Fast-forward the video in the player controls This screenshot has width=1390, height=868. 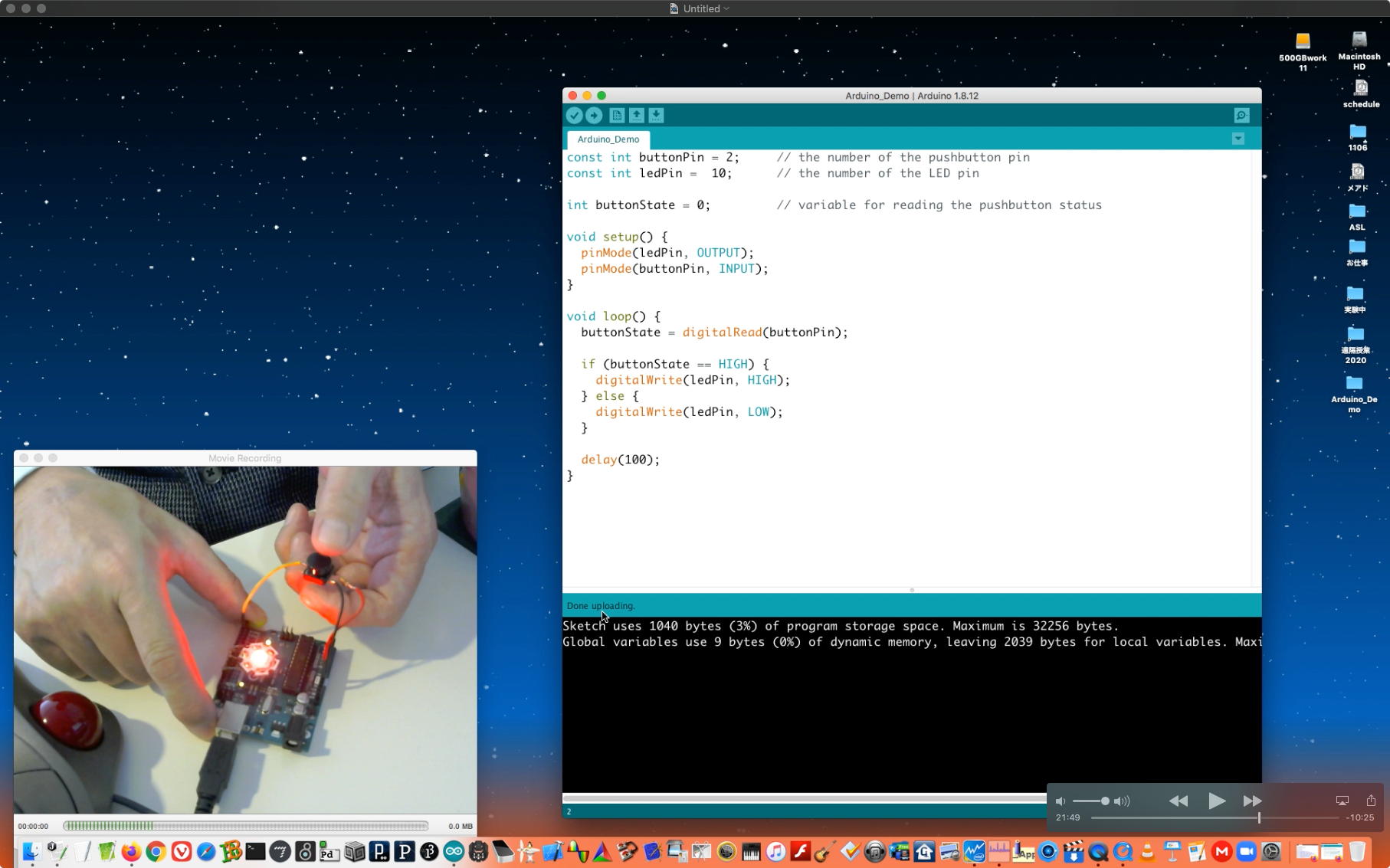click(x=1253, y=801)
